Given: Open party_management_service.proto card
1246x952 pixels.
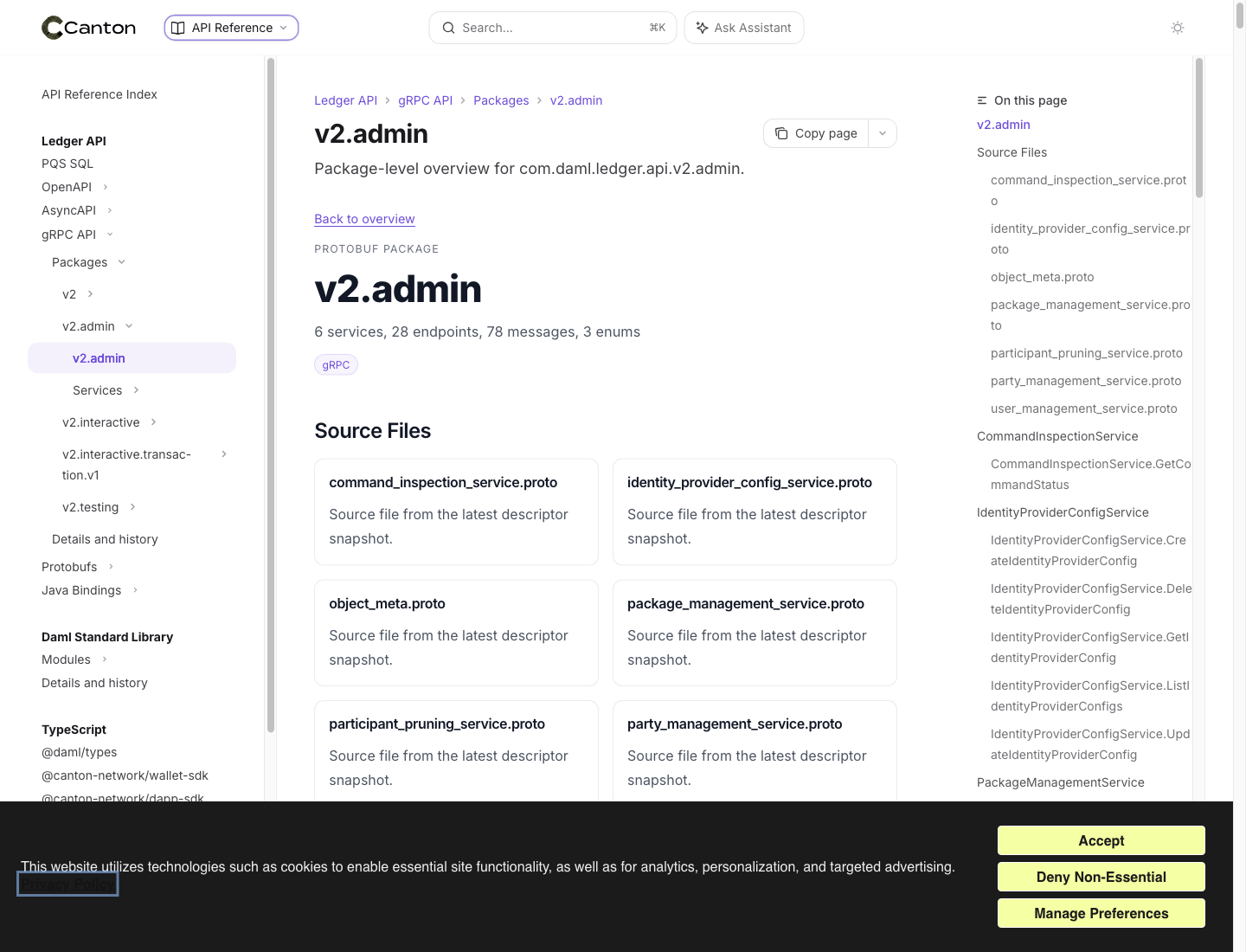Looking at the screenshot, I should pyautogui.click(x=755, y=751).
